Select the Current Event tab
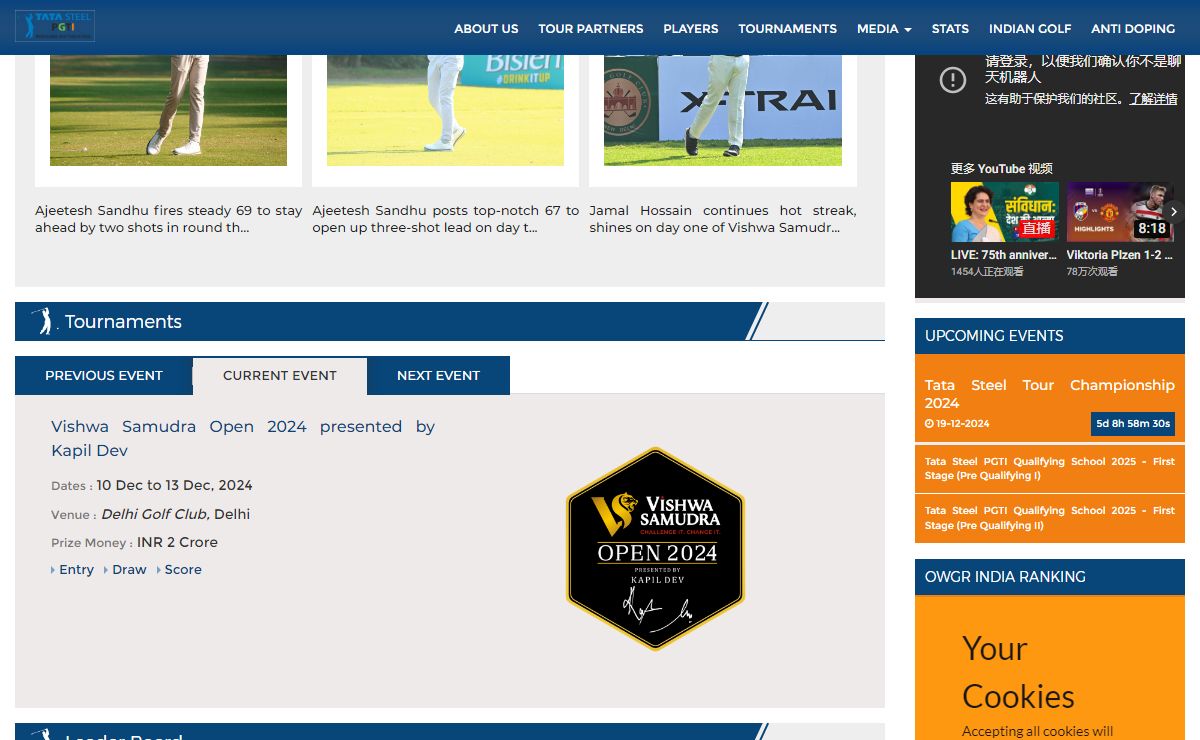This screenshot has width=1200, height=740. pos(280,375)
